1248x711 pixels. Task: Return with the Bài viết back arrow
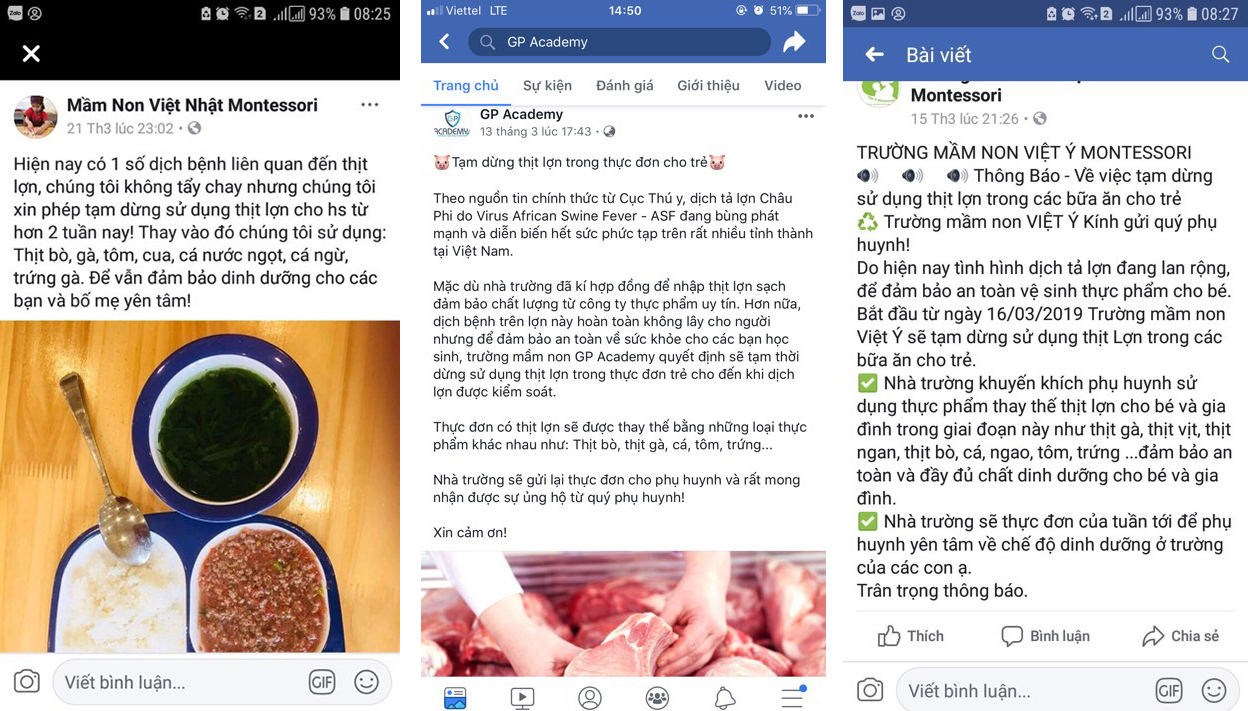click(x=875, y=55)
